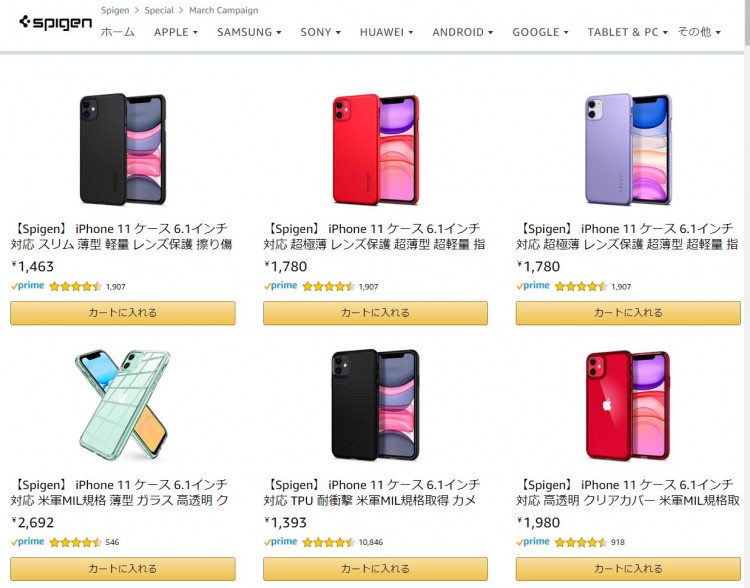Add the ¥1,980 clear case to cart

click(628, 569)
